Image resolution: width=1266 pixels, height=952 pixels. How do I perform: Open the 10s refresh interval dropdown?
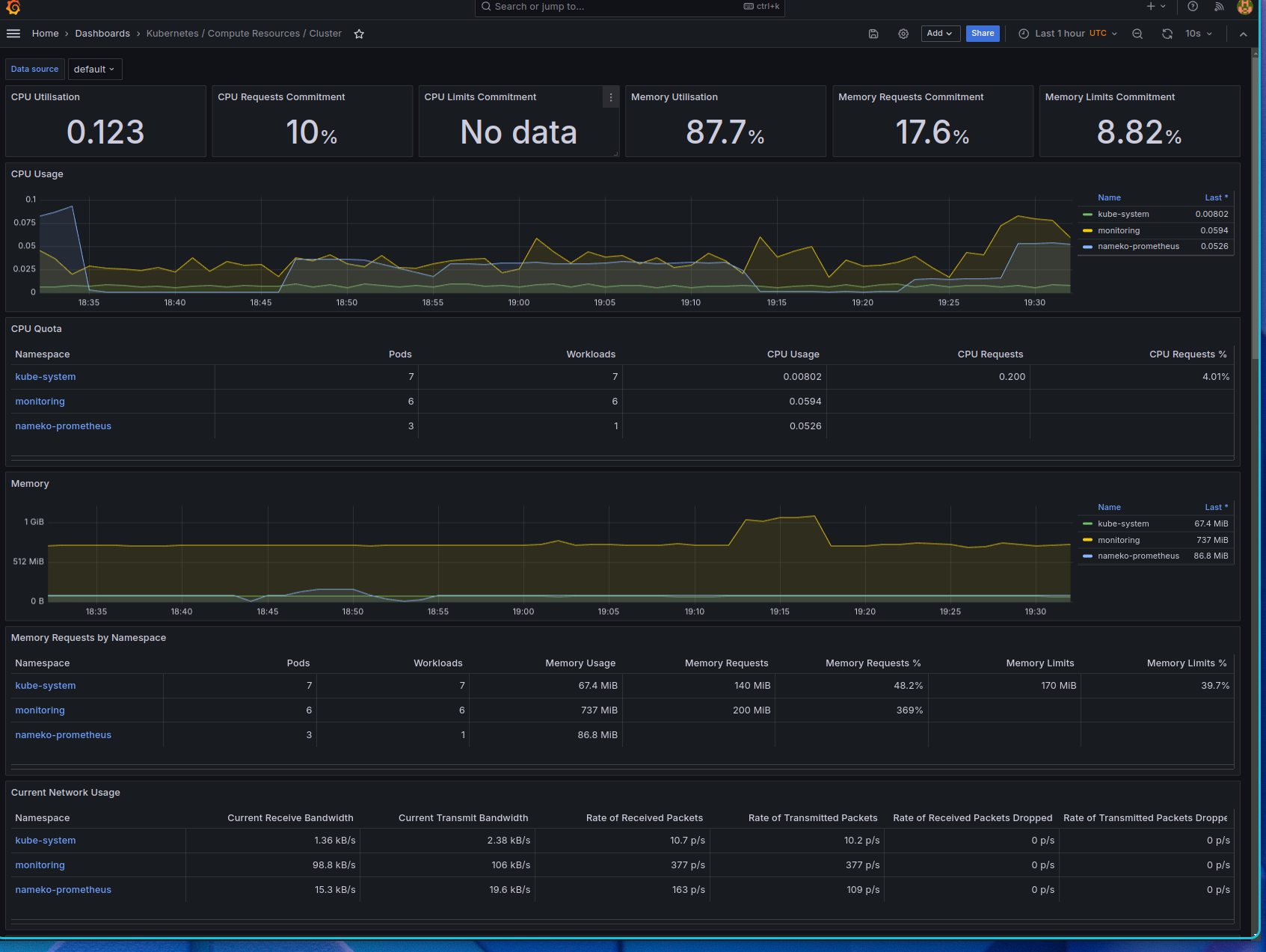coord(1199,34)
